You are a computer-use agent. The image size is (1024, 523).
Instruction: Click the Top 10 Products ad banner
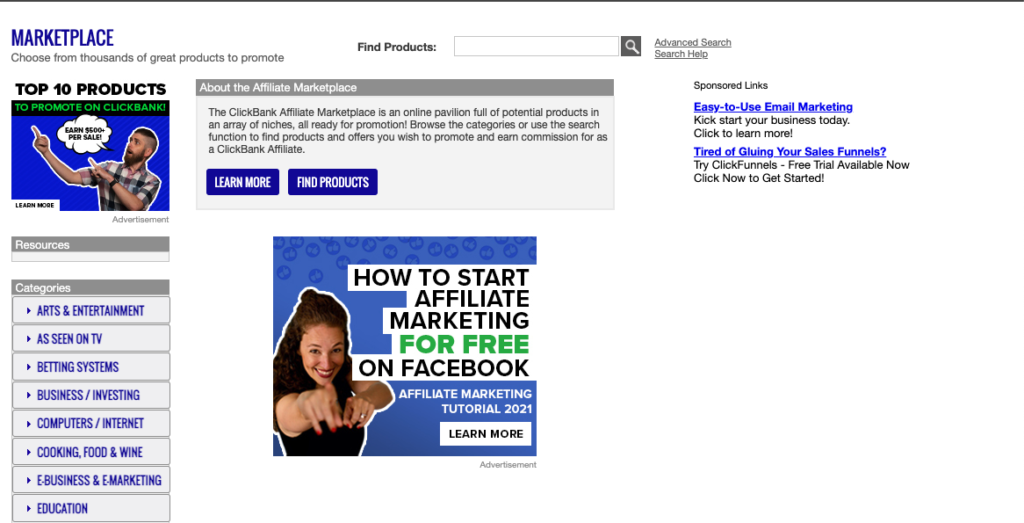pyautogui.click(x=90, y=146)
